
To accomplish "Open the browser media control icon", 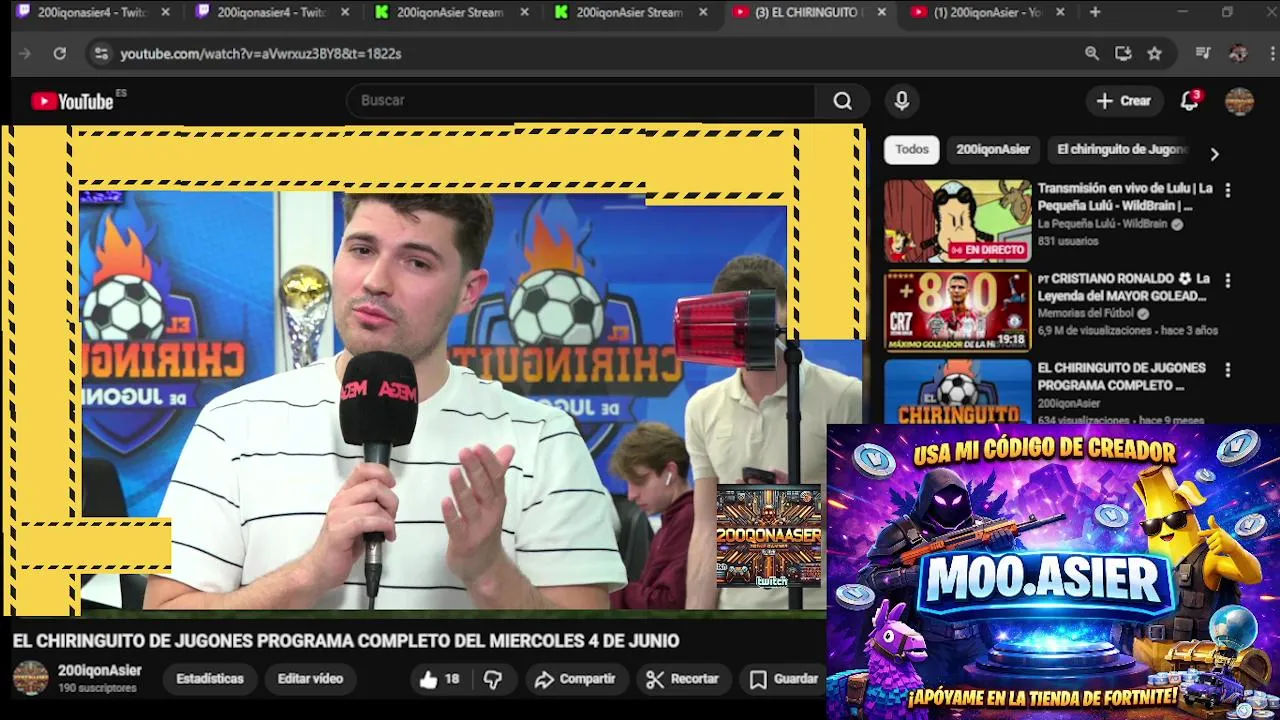I will [1203, 54].
